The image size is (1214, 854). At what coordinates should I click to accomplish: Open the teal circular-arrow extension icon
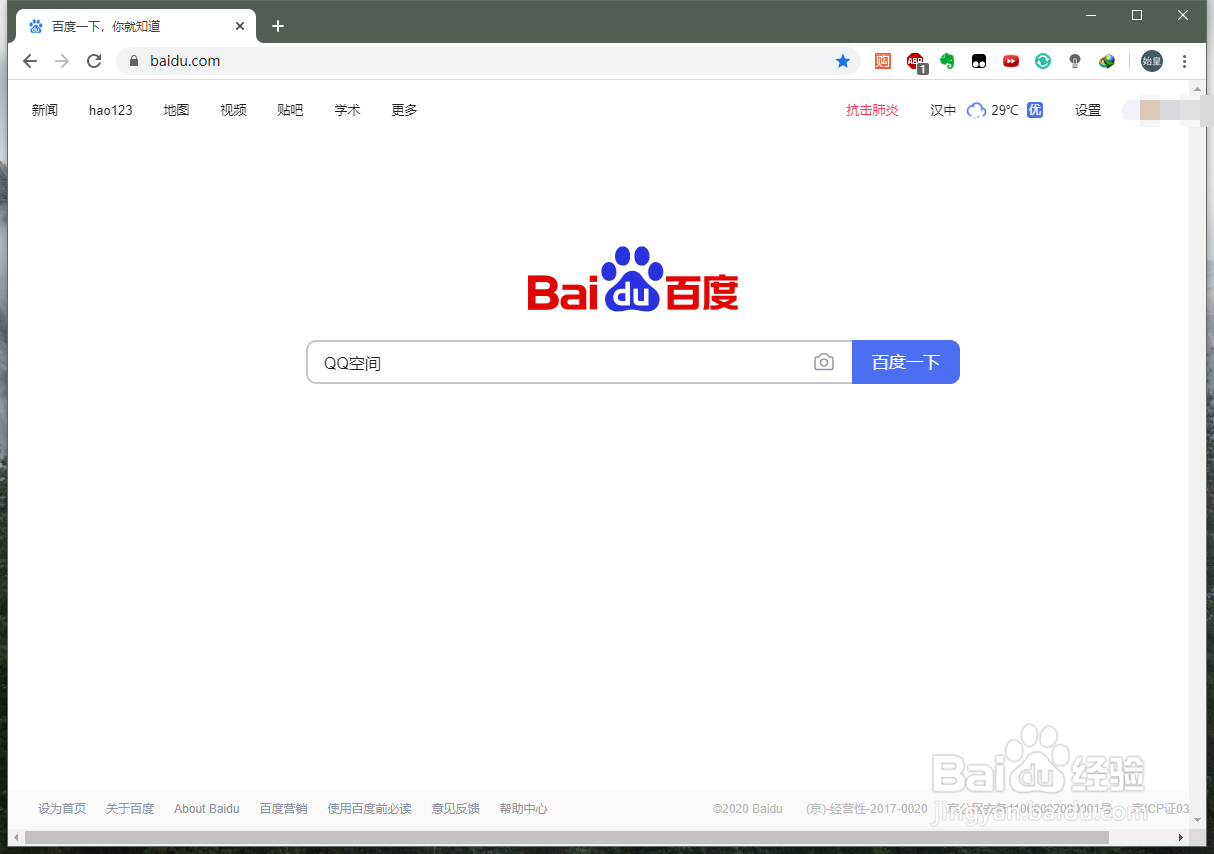click(1043, 61)
